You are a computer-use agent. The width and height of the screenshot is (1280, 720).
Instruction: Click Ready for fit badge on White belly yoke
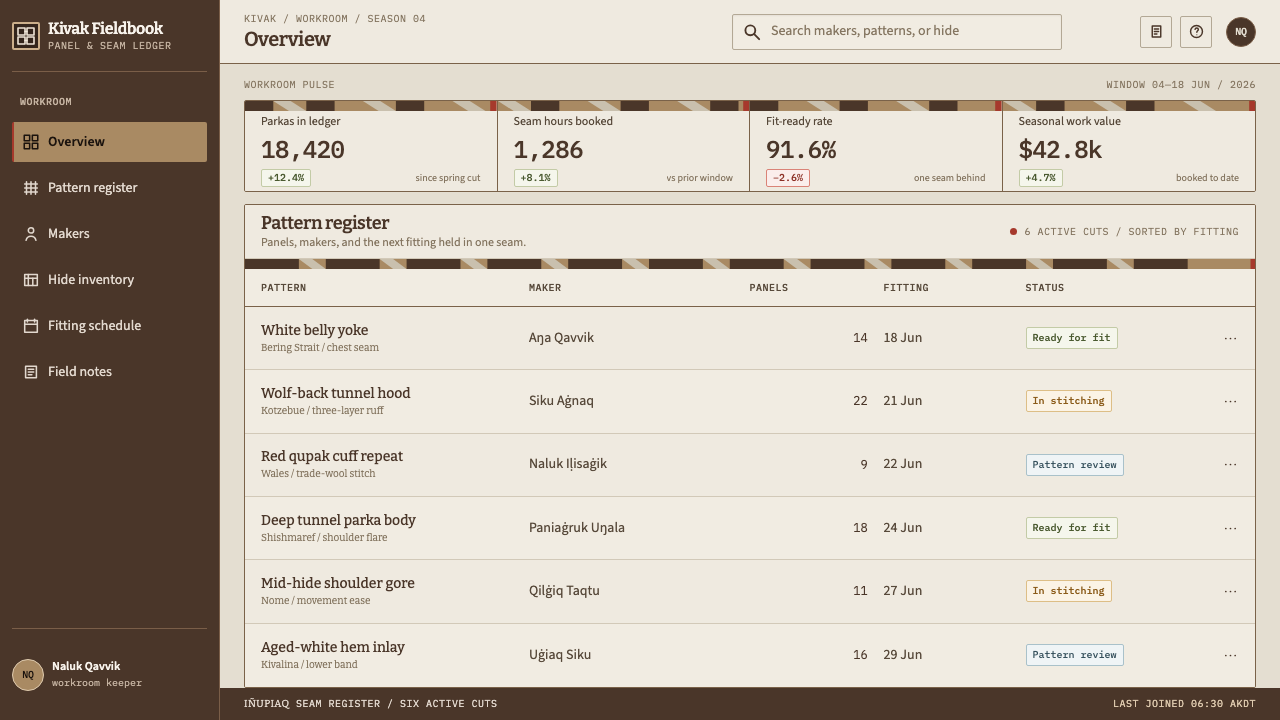pos(1071,338)
